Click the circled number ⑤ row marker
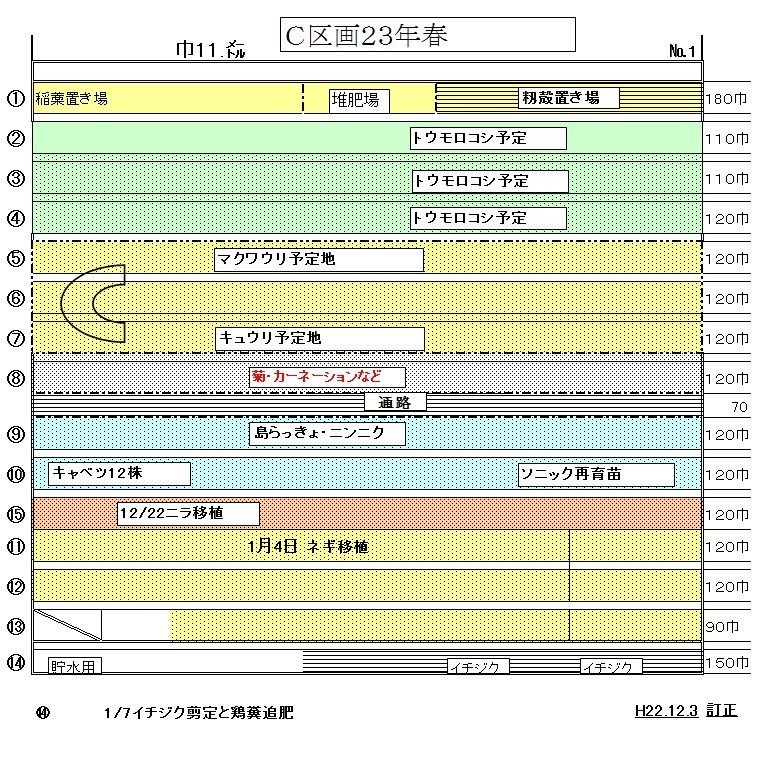This screenshot has height=765, width=778. [16, 258]
